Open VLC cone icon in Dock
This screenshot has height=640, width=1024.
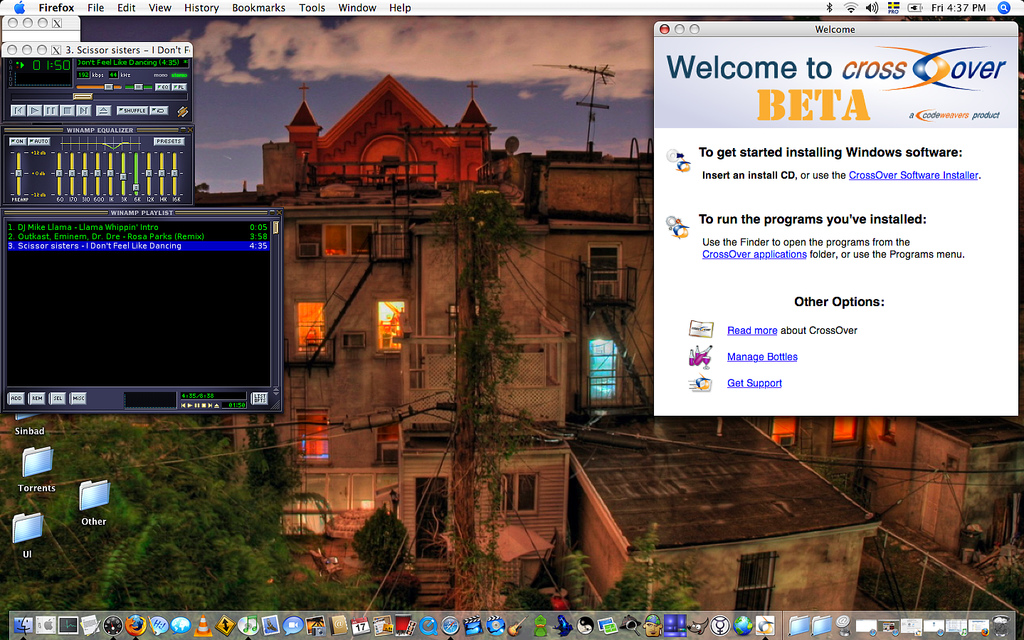point(202,626)
